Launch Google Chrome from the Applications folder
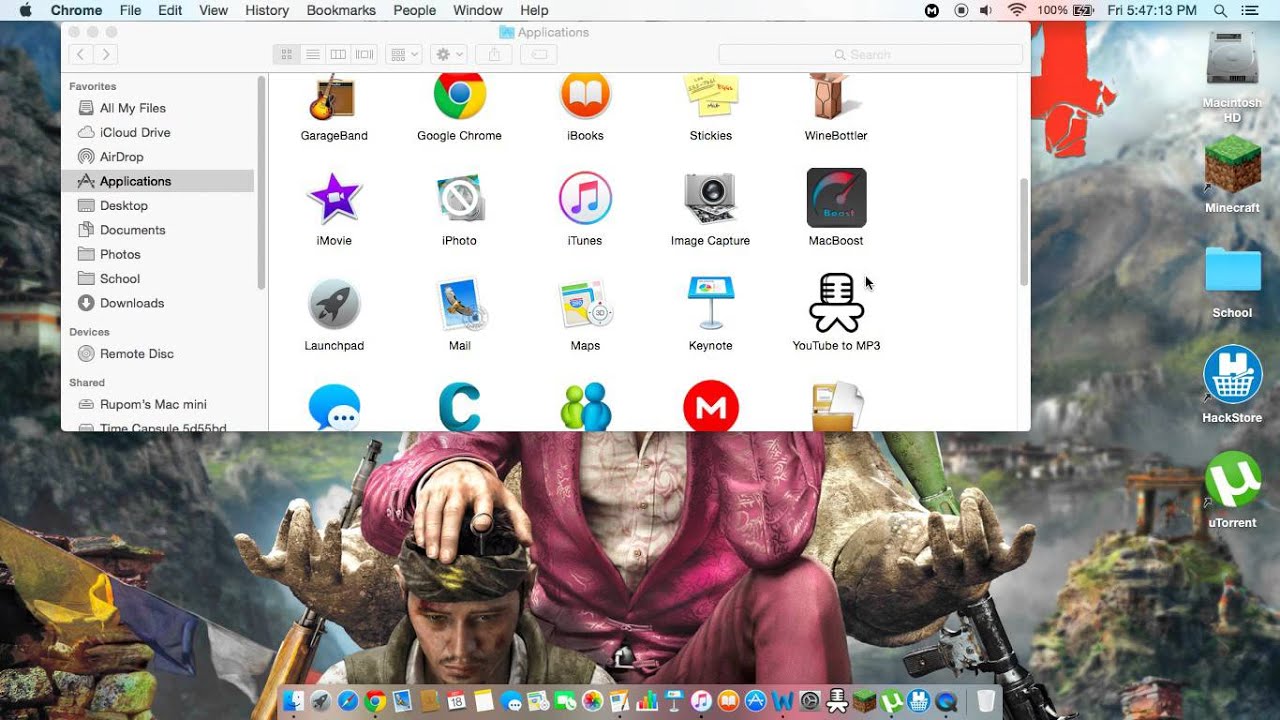The height and width of the screenshot is (720, 1280). (x=460, y=96)
